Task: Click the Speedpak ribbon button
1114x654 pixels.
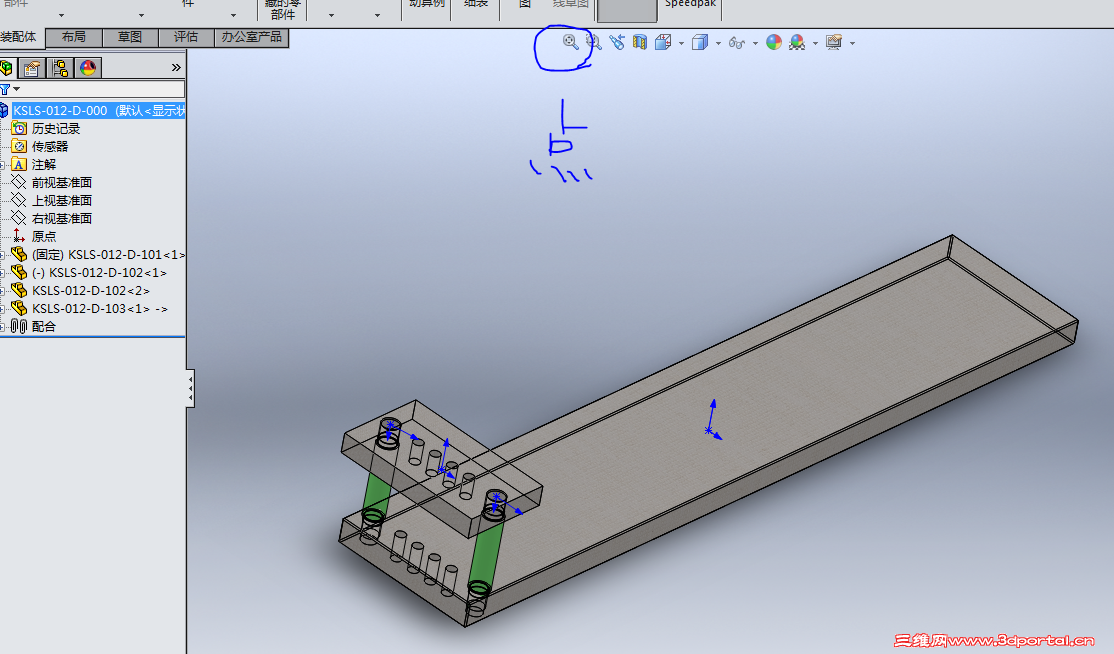Action: click(690, 4)
